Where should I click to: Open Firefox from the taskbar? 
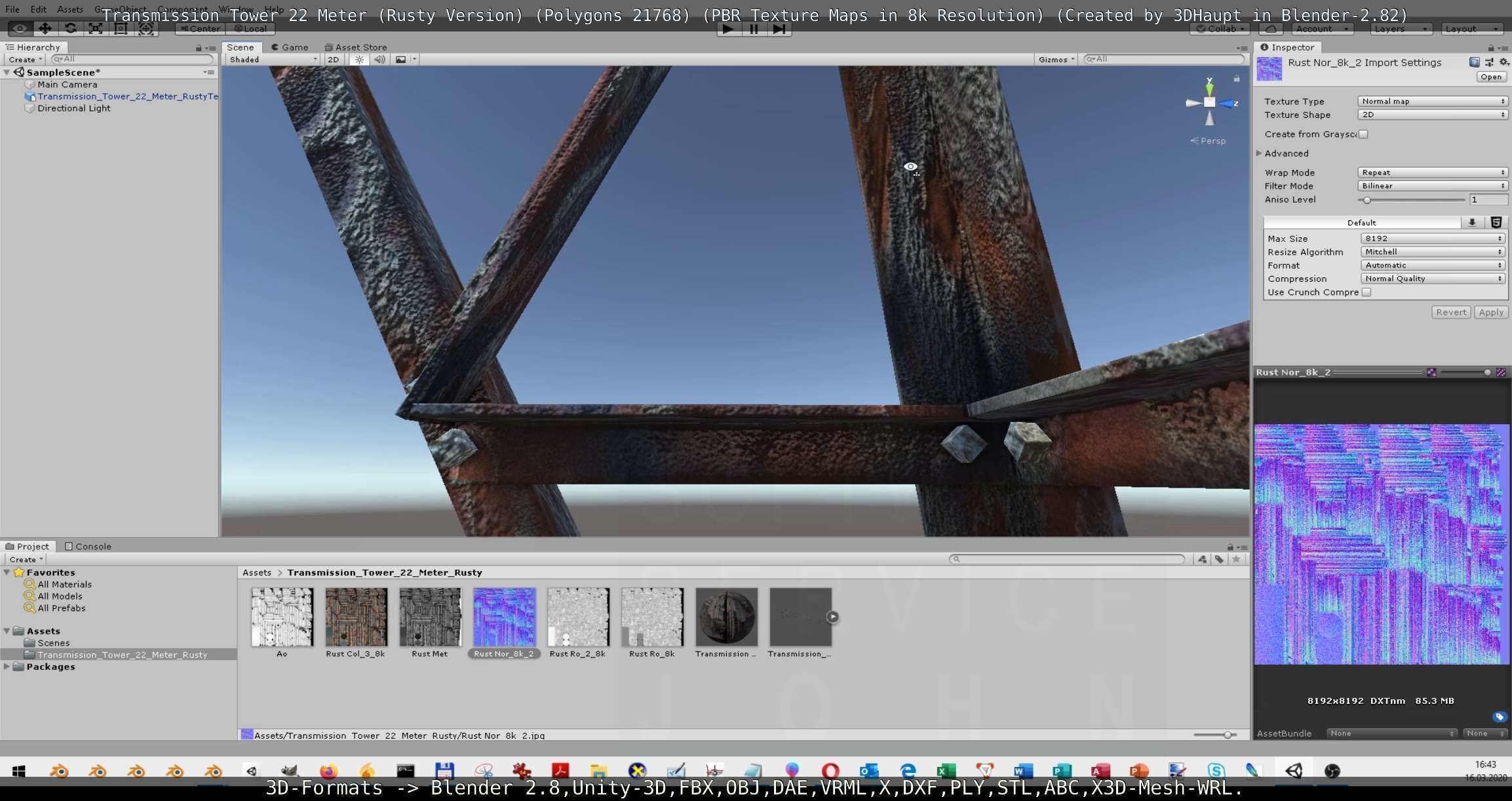click(328, 771)
